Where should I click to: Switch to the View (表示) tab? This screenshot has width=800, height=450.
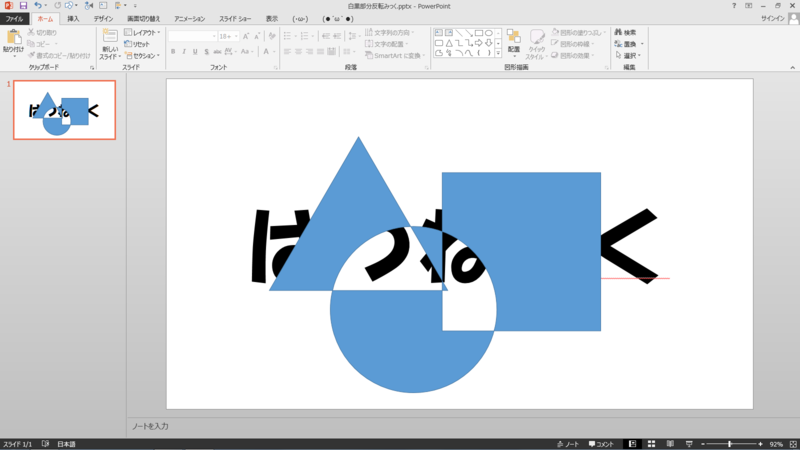pos(272,19)
